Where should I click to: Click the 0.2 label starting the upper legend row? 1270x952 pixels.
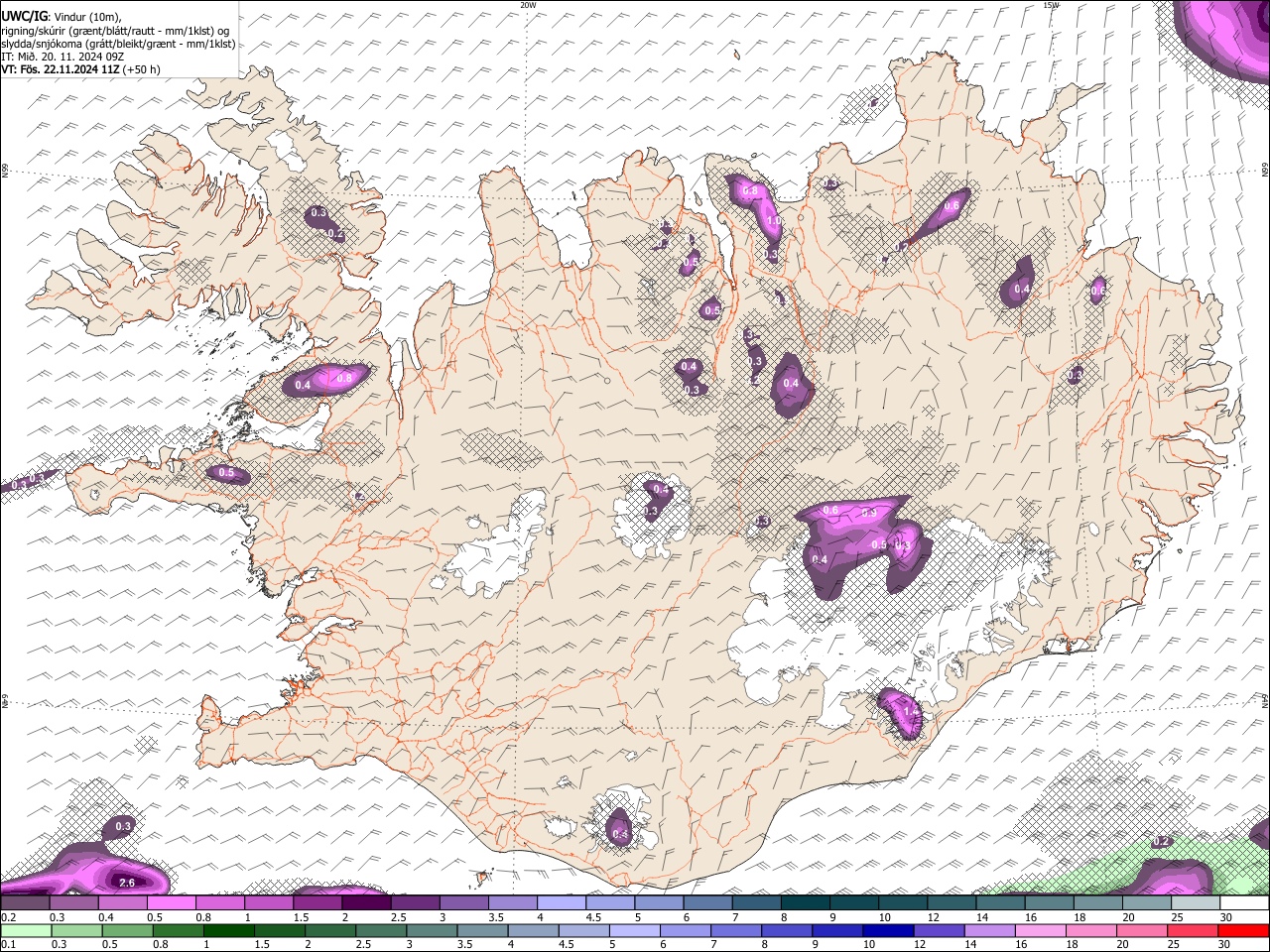tap(8, 917)
